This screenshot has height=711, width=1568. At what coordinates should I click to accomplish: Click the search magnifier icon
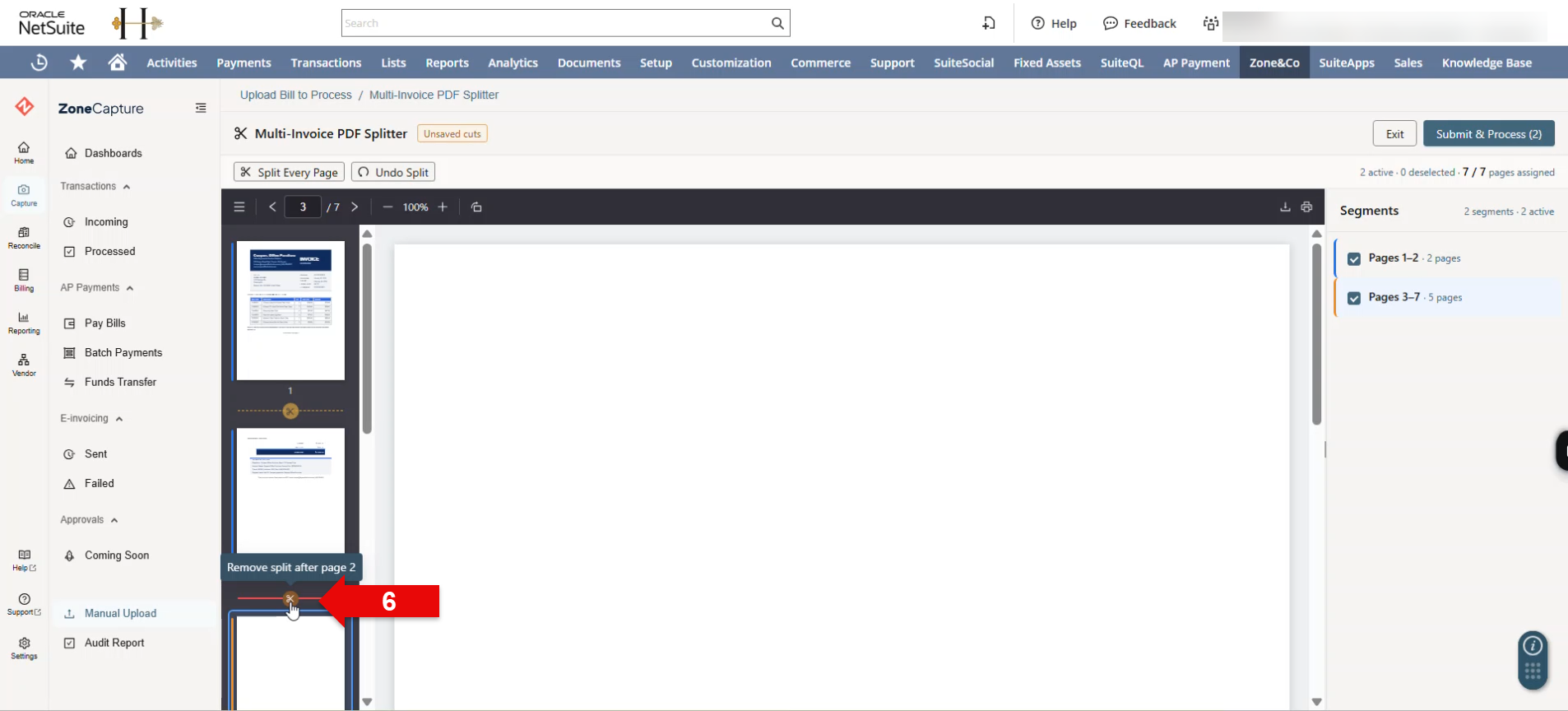coord(777,23)
